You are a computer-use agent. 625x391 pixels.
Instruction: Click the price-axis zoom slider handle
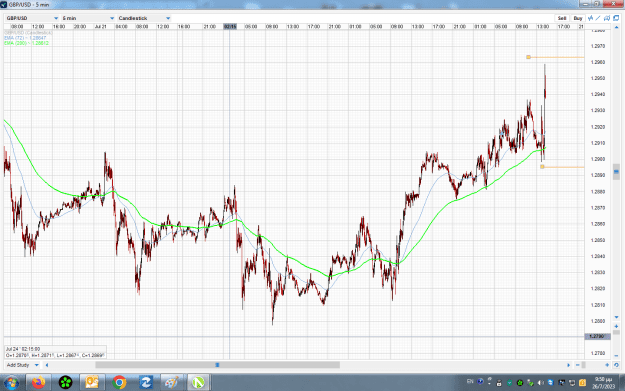616,332
